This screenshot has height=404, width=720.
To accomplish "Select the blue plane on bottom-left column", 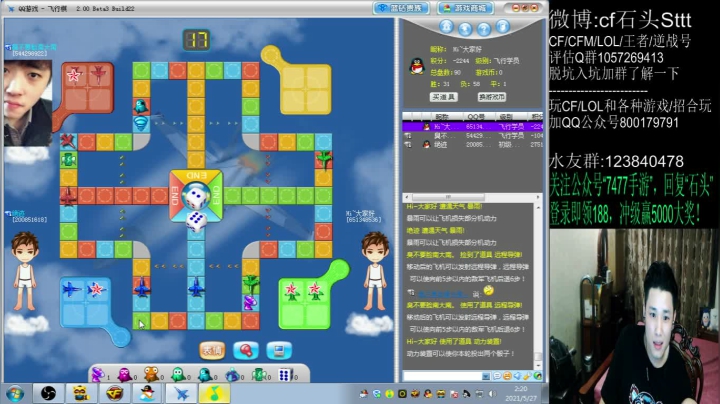I will 141,286.
